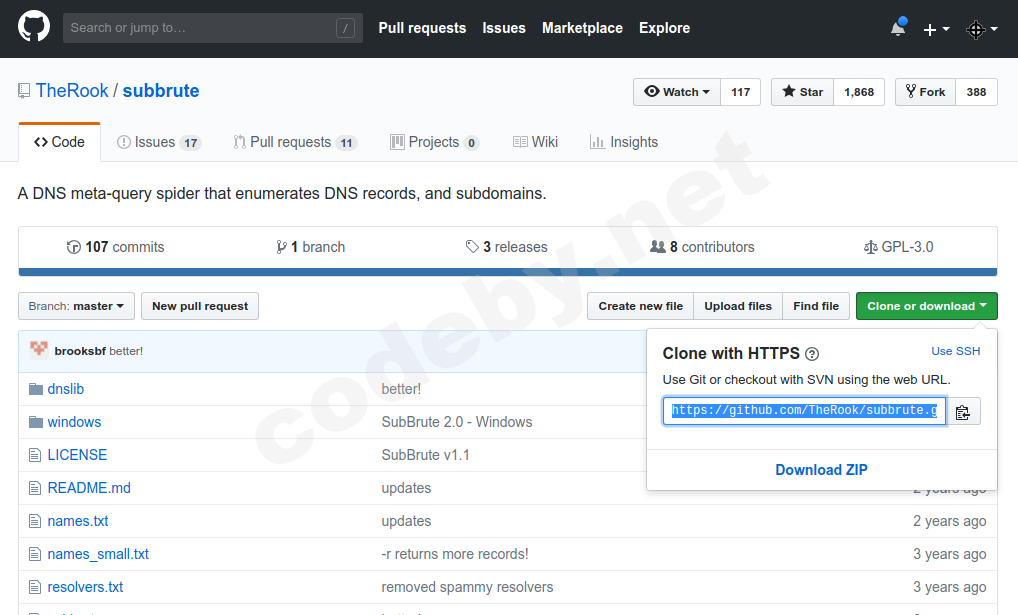Image resolution: width=1018 pixels, height=615 pixels.
Task: Open the latest 'better!' commit message
Action: (x=126, y=351)
